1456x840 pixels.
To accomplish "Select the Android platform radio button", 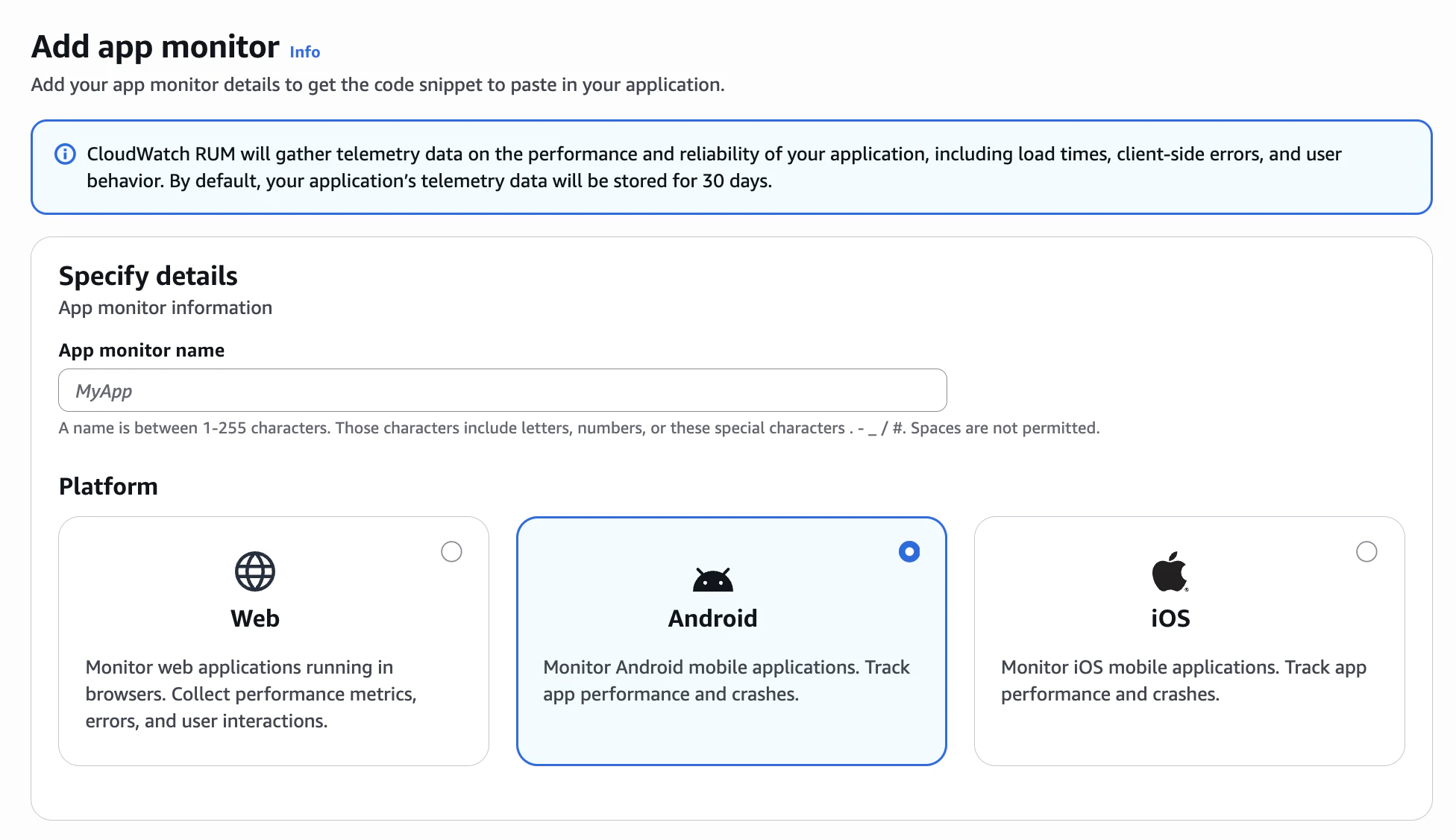I will pyautogui.click(x=909, y=551).
